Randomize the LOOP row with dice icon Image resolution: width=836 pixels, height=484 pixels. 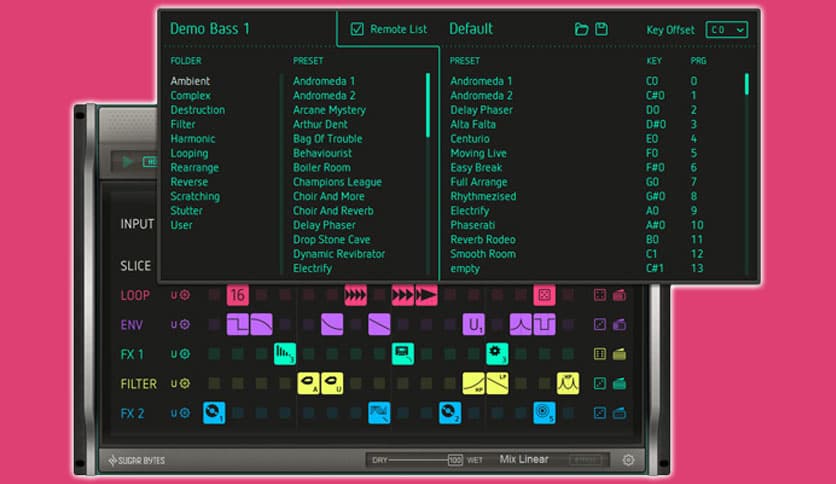pos(600,295)
